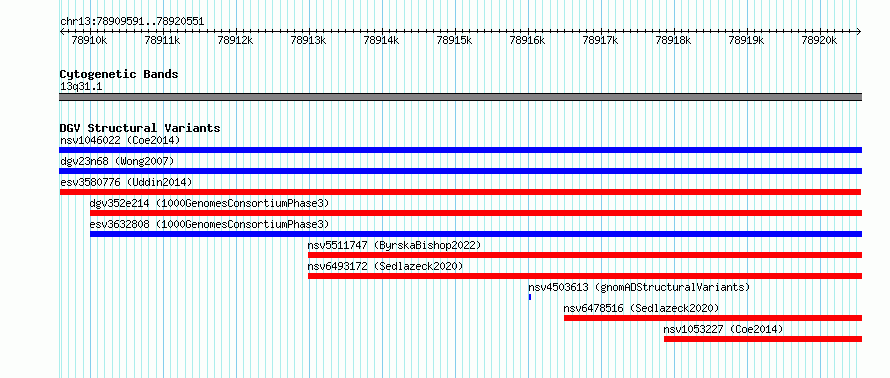
Task: Click the 78915k ruler tick label
Action: tap(455, 40)
